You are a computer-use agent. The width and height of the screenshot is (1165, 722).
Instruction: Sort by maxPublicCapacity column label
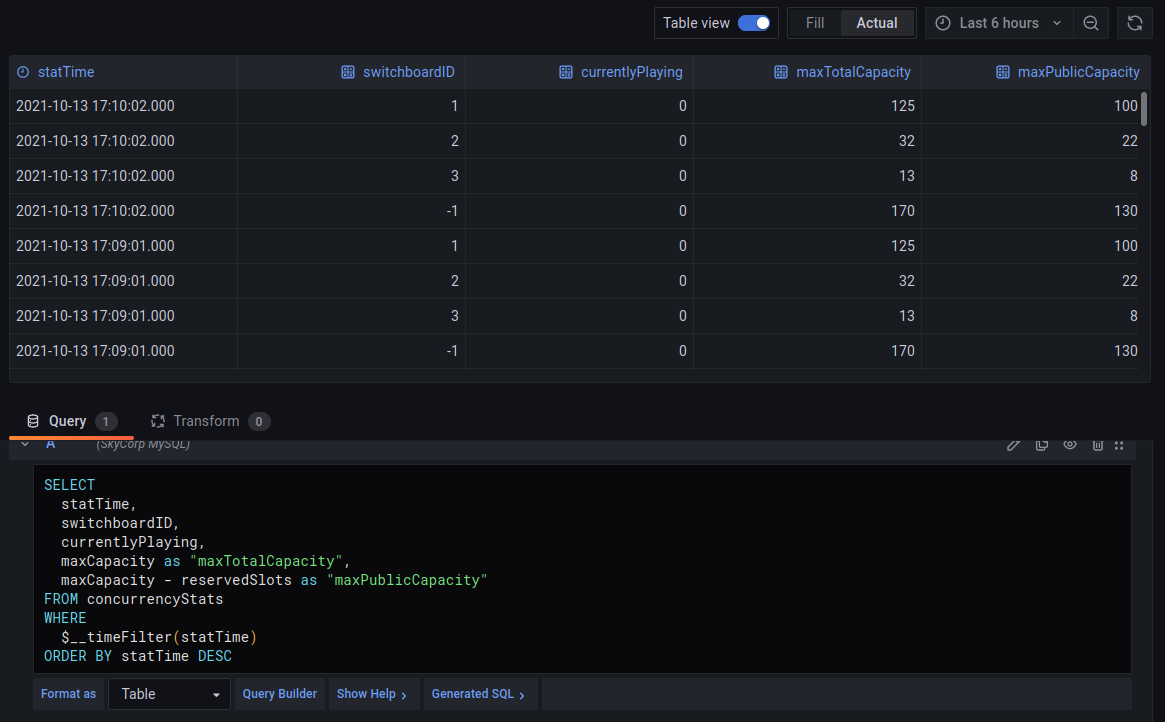[x=1078, y=72]
